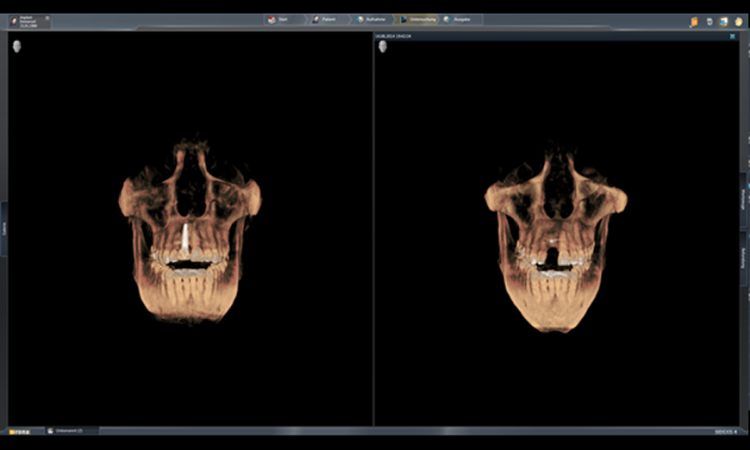This screenshot has height=450, width=750.
Task: Close the patient tab at top left
Action: (47, 18)
